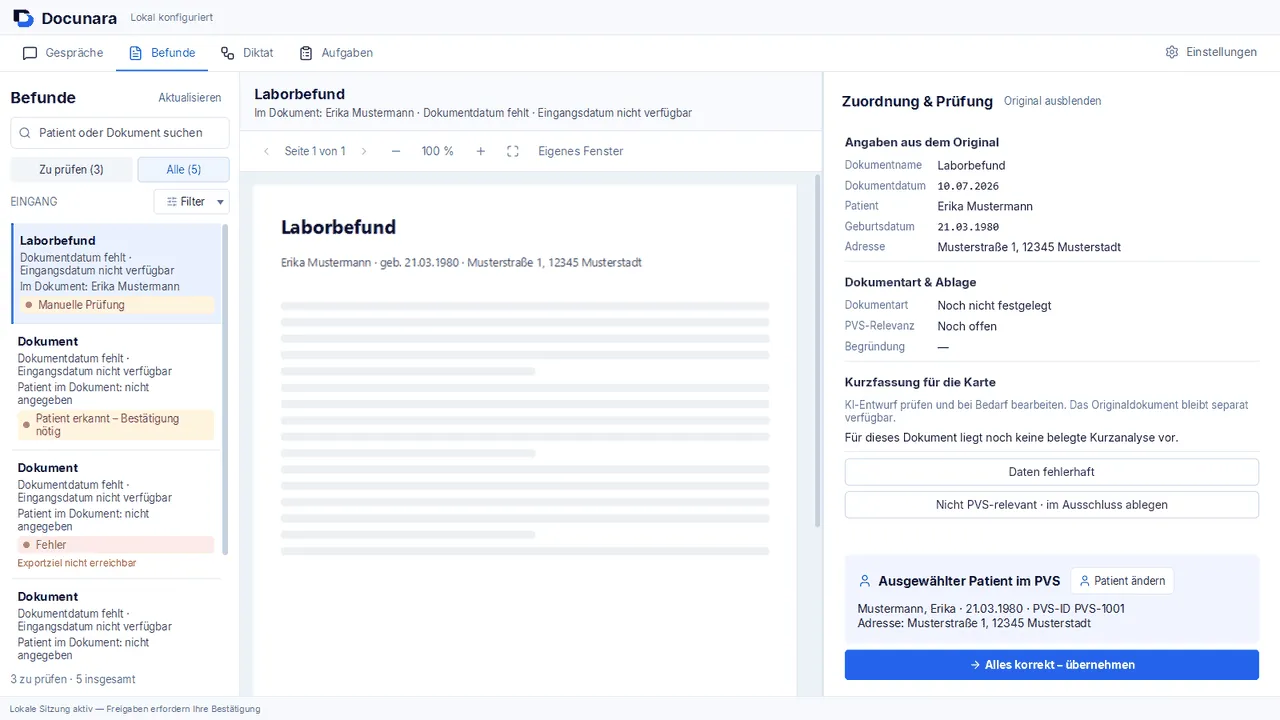This screenshot has height=720, width=1280.
Task: Select the document with Fehler status
Action: [115, 514]
